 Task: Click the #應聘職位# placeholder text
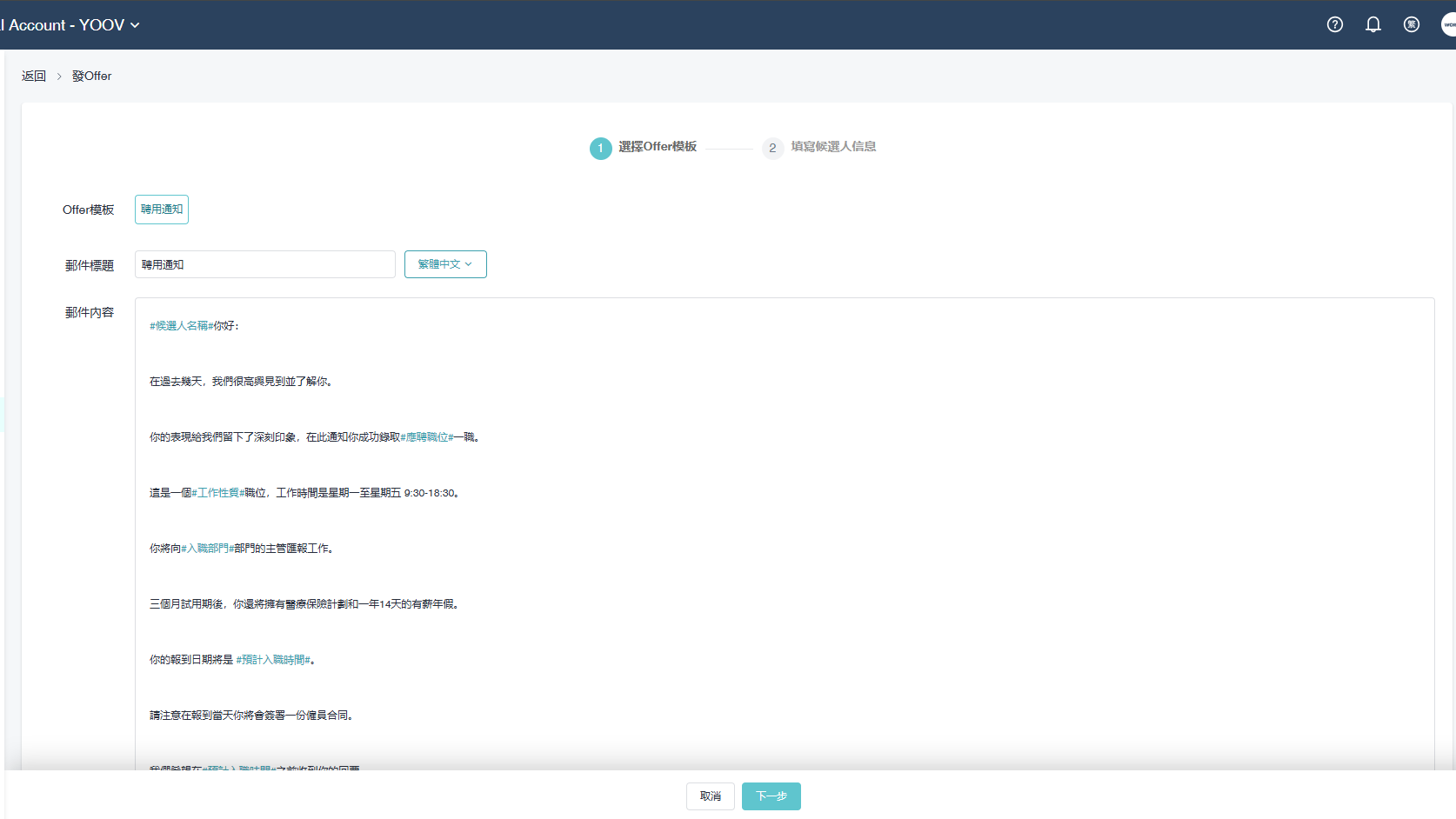(x=426, y=437)
